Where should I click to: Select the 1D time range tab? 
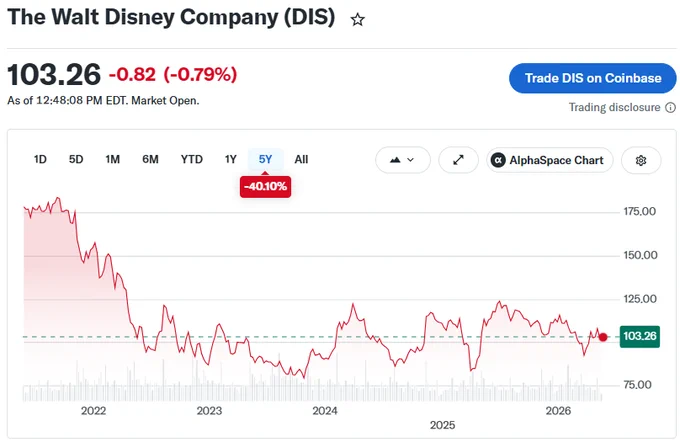click(40, 160)
